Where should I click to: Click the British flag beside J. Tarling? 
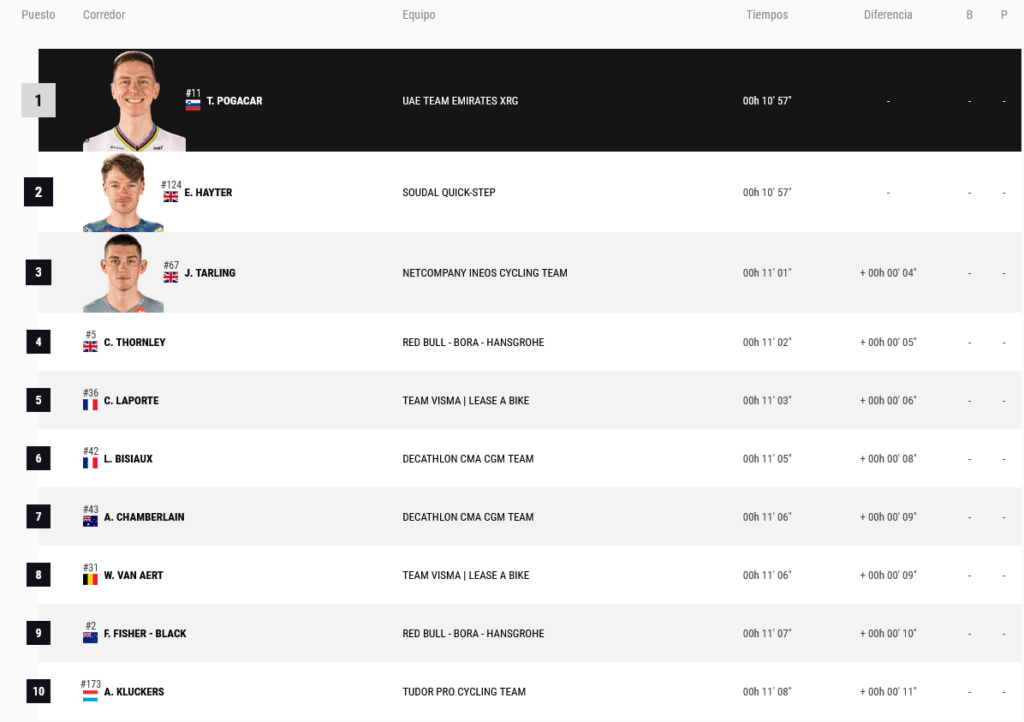point(170,277)
